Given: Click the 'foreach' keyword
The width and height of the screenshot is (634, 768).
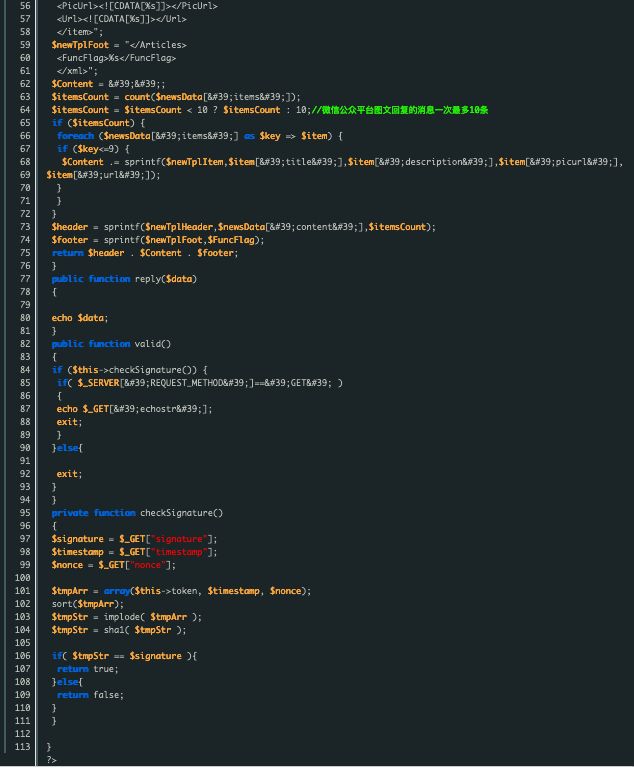Looking at the screenshot, I should 75,136.
